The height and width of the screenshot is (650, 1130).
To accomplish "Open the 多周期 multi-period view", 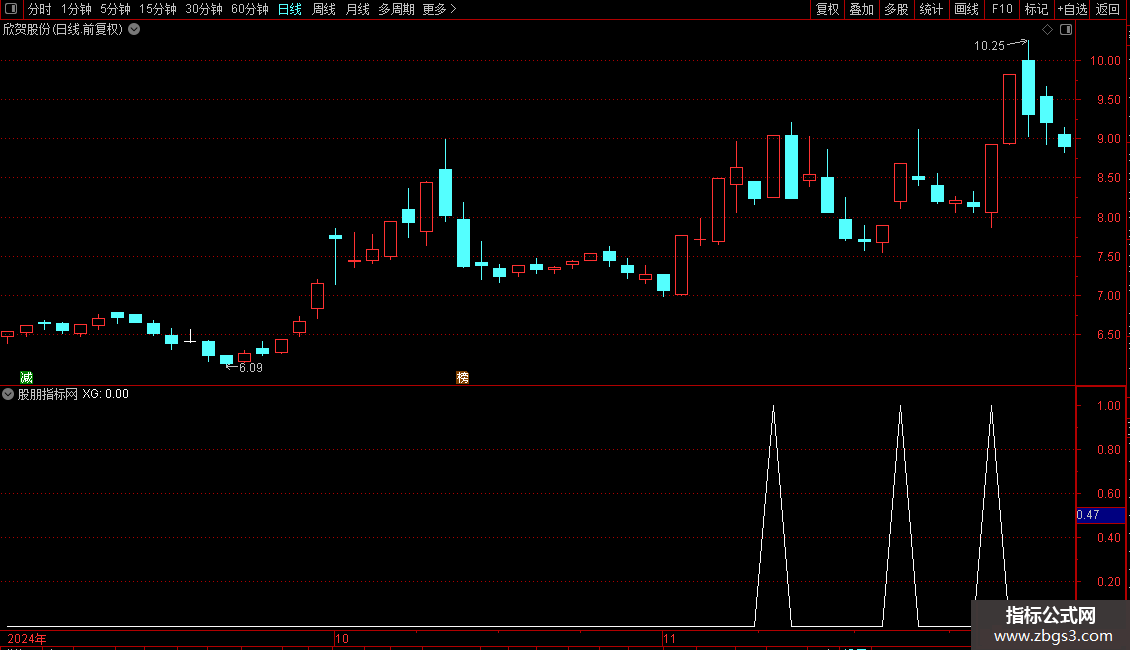I will tap(396, 9).
